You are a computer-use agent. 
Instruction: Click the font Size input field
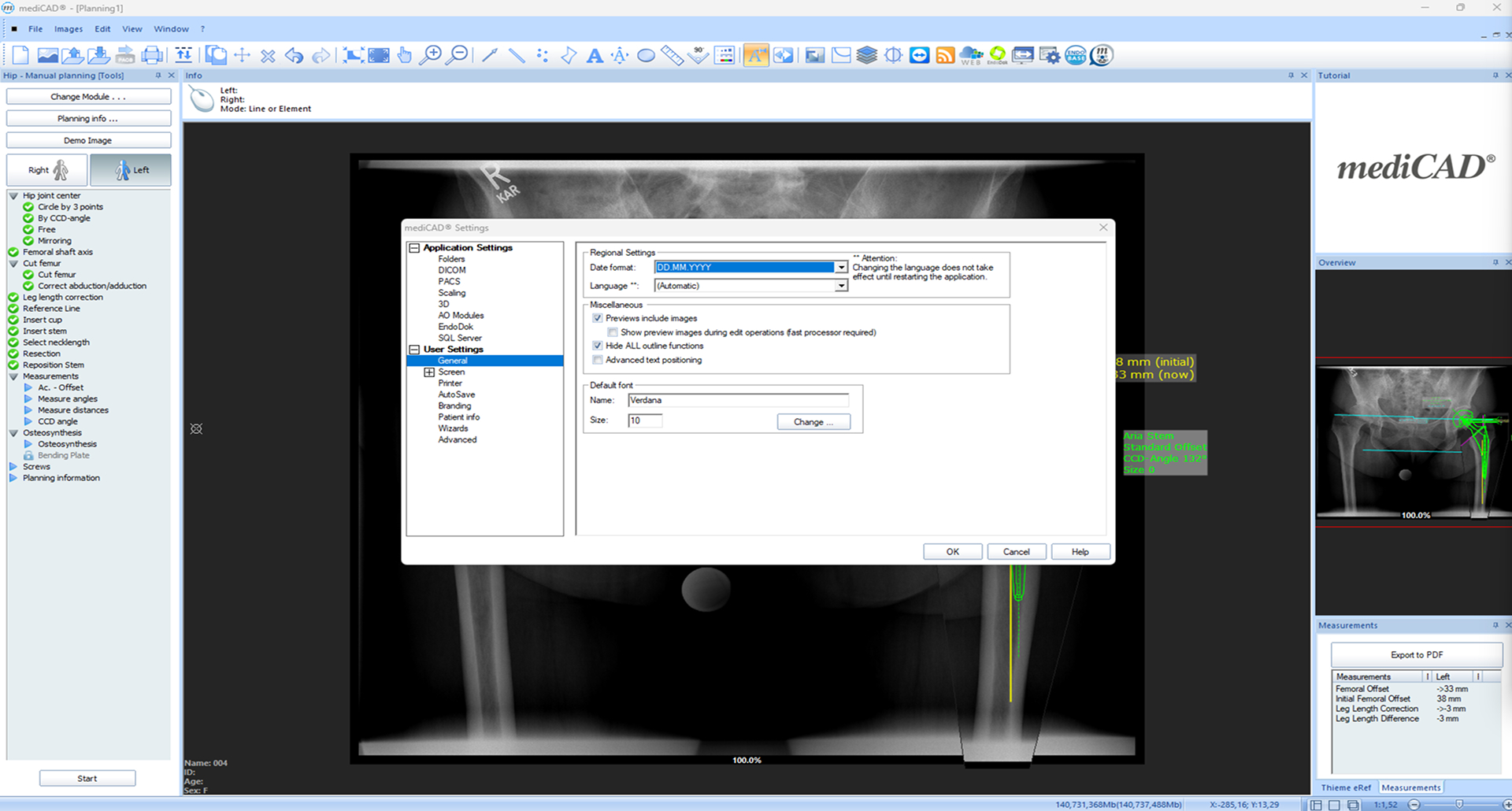(x=645, y=420)
